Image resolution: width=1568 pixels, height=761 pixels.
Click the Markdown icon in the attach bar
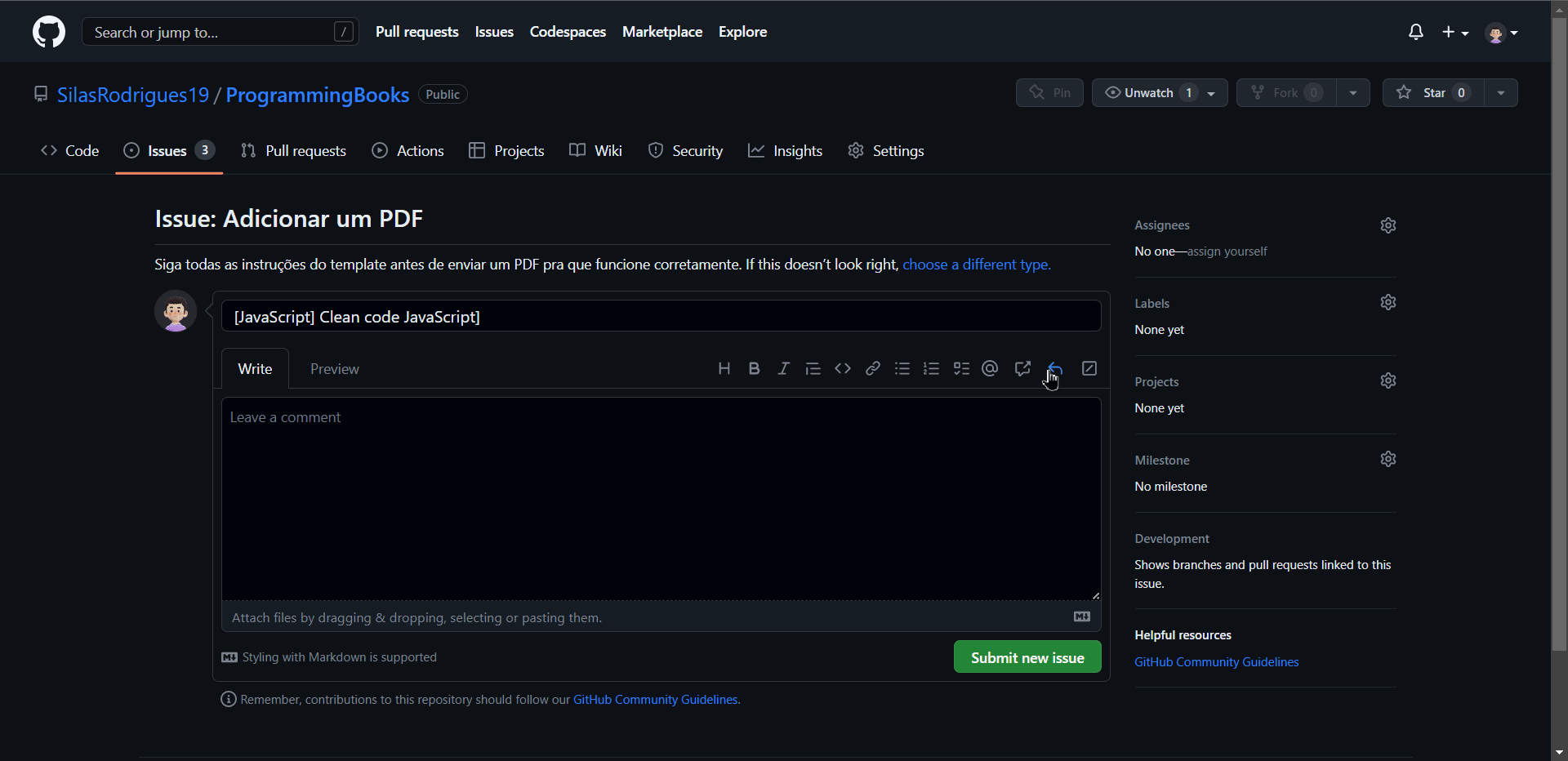1082,616
